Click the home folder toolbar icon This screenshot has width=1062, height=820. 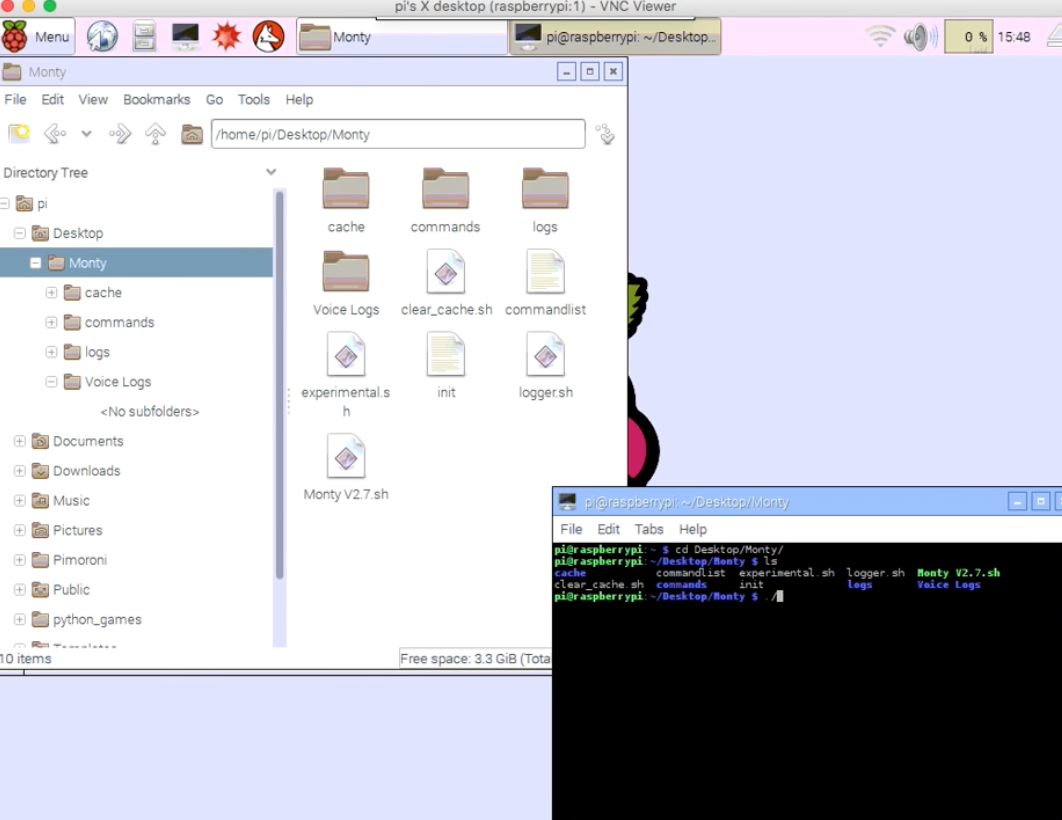[192, 133]
